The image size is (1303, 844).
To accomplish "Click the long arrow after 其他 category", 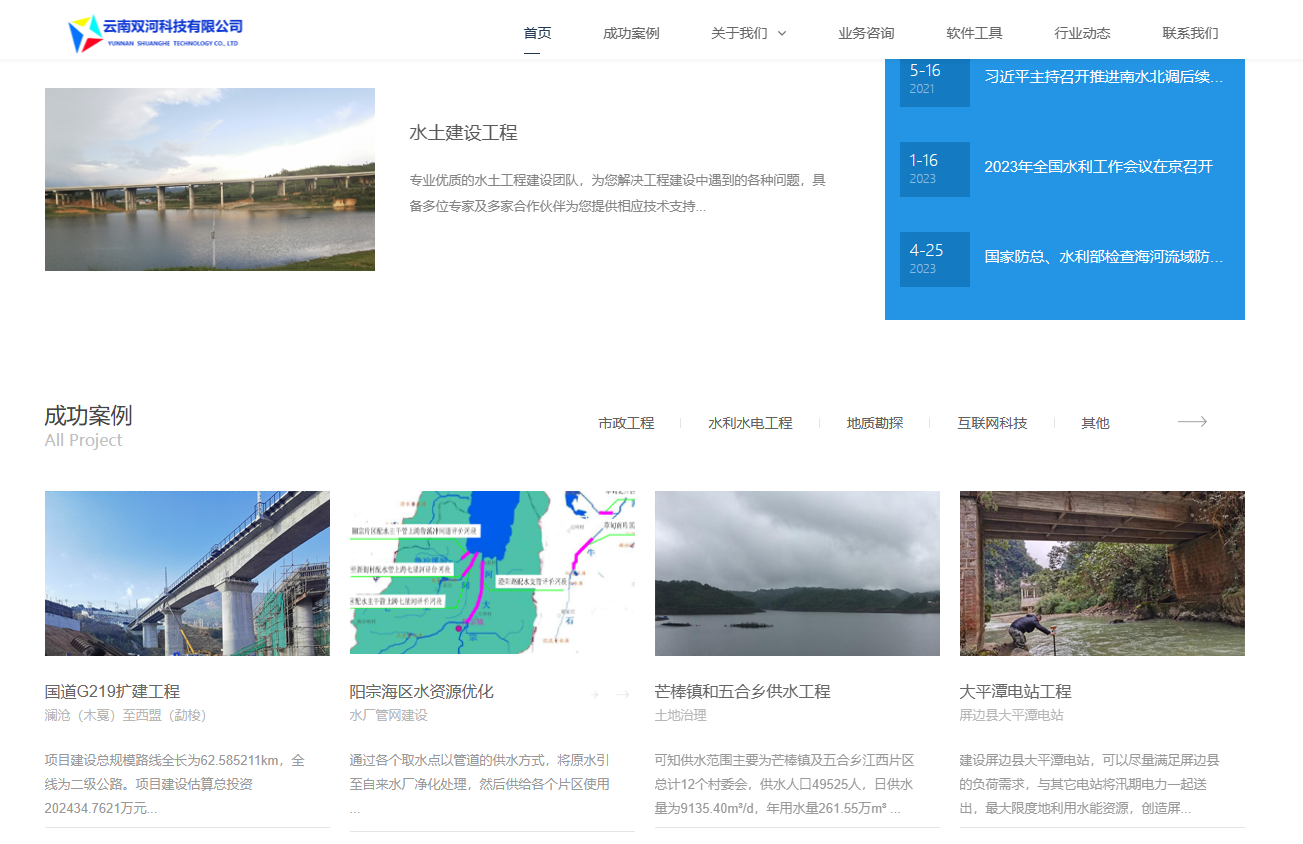I will coord(1192,422).
